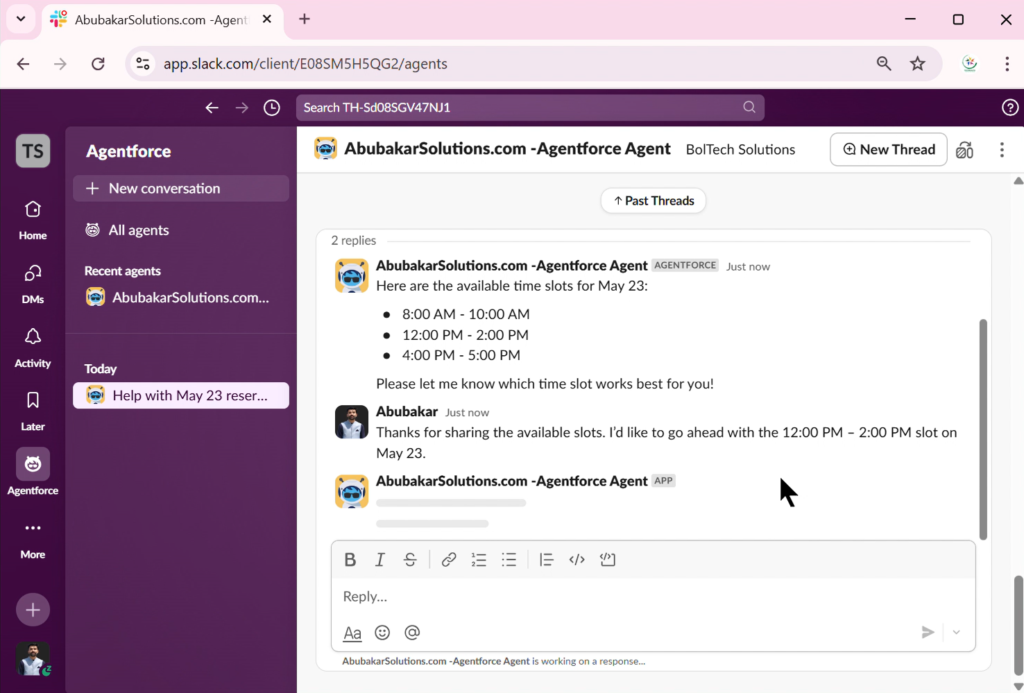Mention someone with the @ icon
The height and width of the screenshot is (693, 1024).
point(412,632)
